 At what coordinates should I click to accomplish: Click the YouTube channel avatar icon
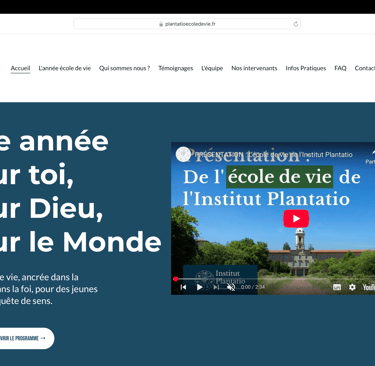(183, 154)
